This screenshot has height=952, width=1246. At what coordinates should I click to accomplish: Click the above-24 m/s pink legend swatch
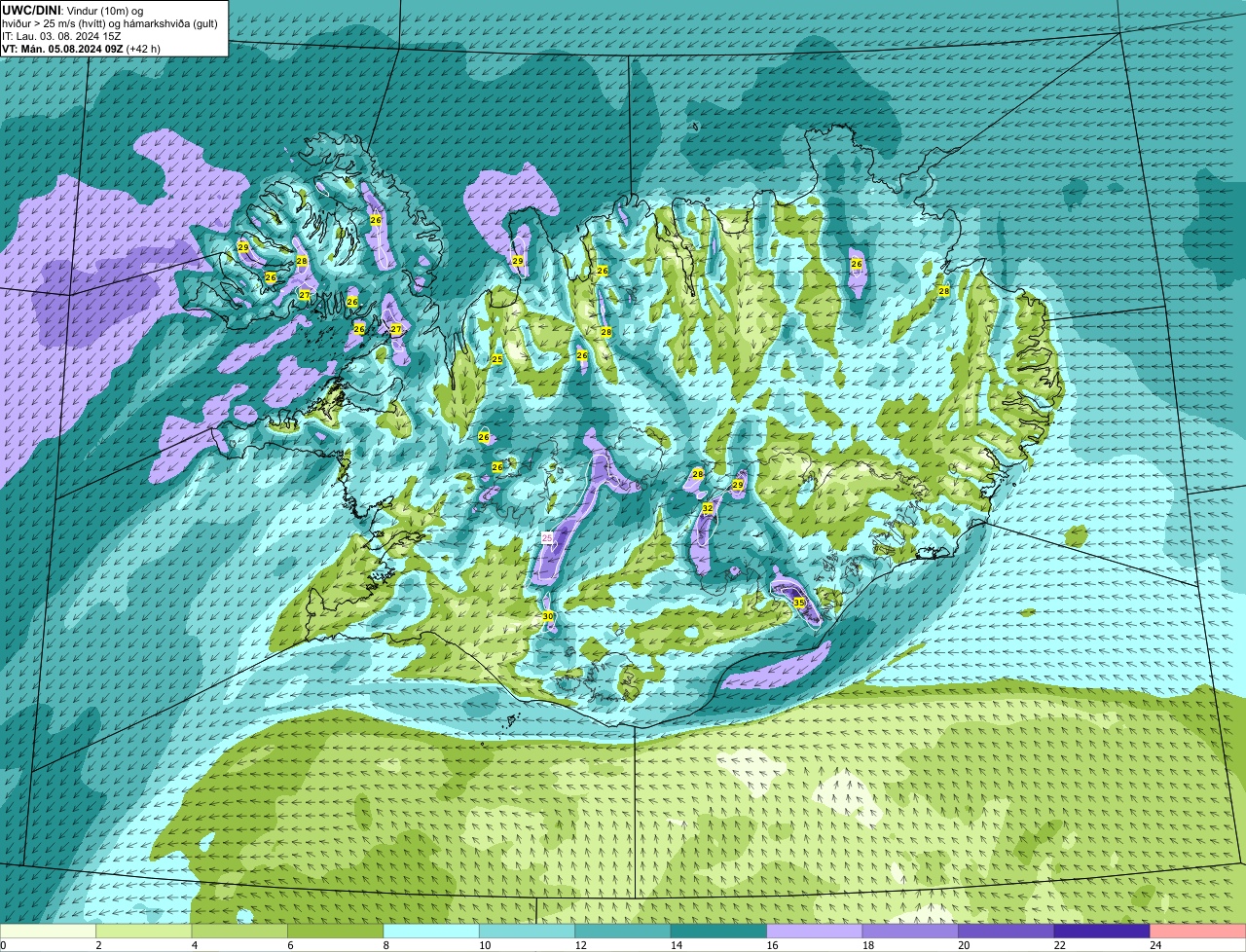(x=1199, y=931)
